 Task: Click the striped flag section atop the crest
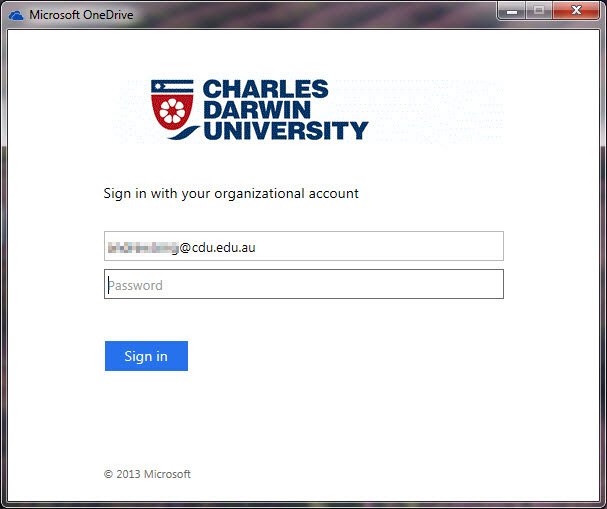point(172,86)
